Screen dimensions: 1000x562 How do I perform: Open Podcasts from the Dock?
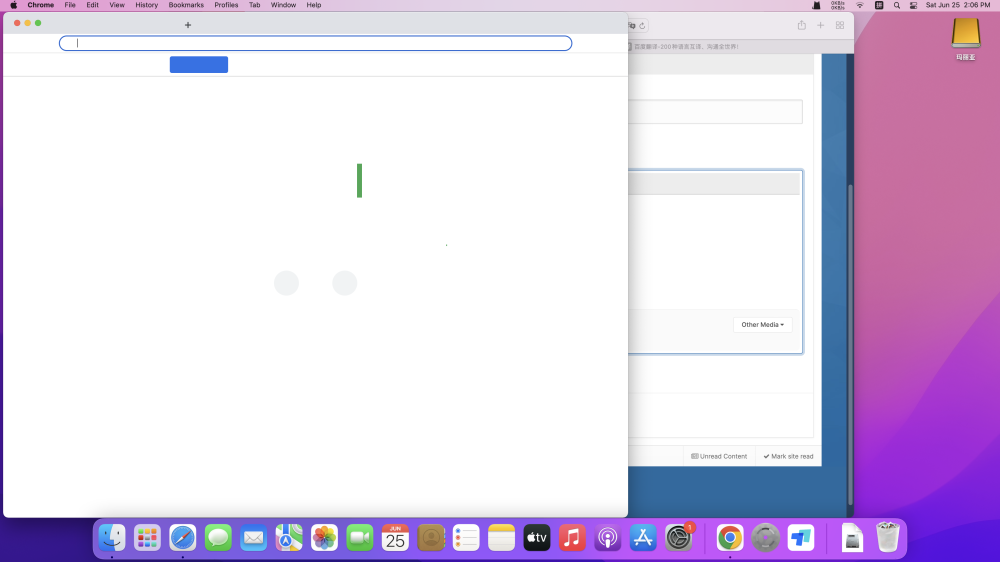point(607,538)
